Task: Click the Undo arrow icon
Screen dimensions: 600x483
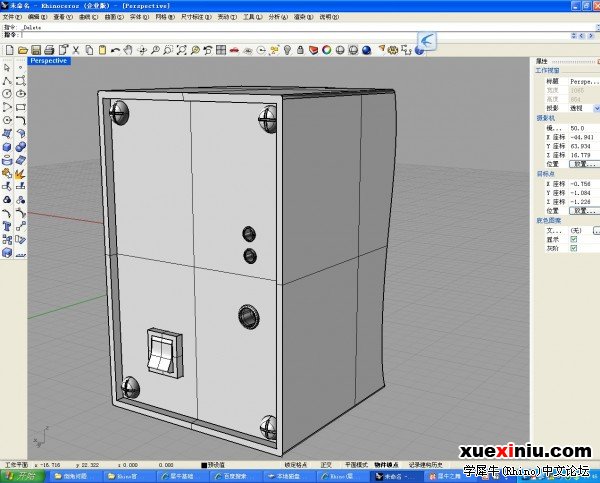Action: 115,50
